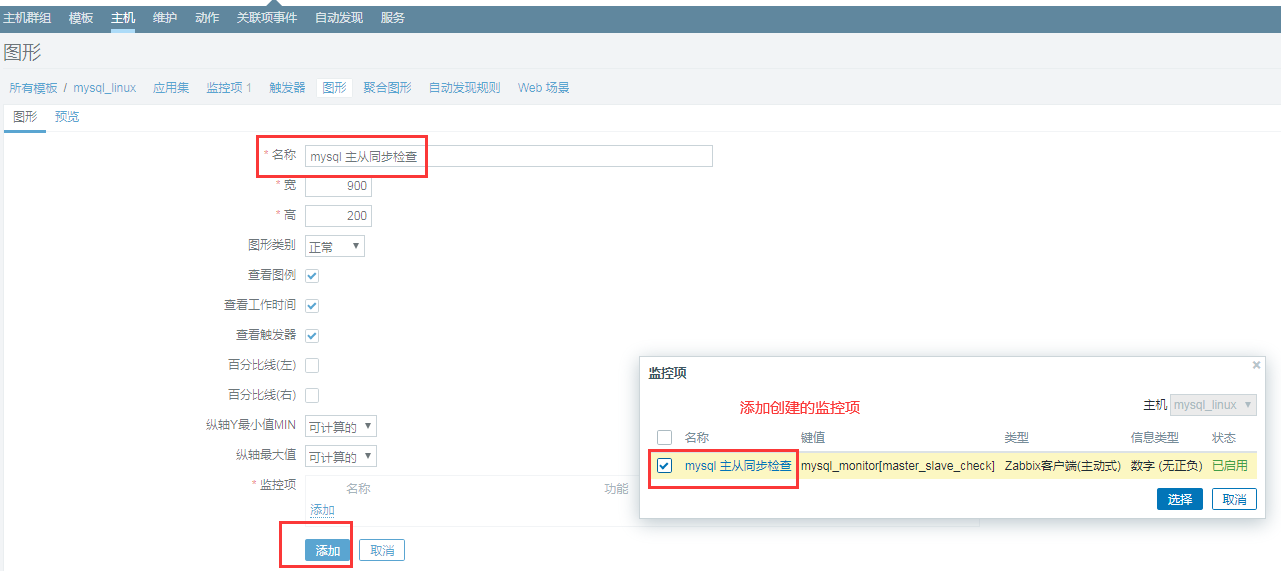Viewport: 1281px width, 571px height.
Task: Enable 百分比线(左) checkbox
Action: click(312, 366)
